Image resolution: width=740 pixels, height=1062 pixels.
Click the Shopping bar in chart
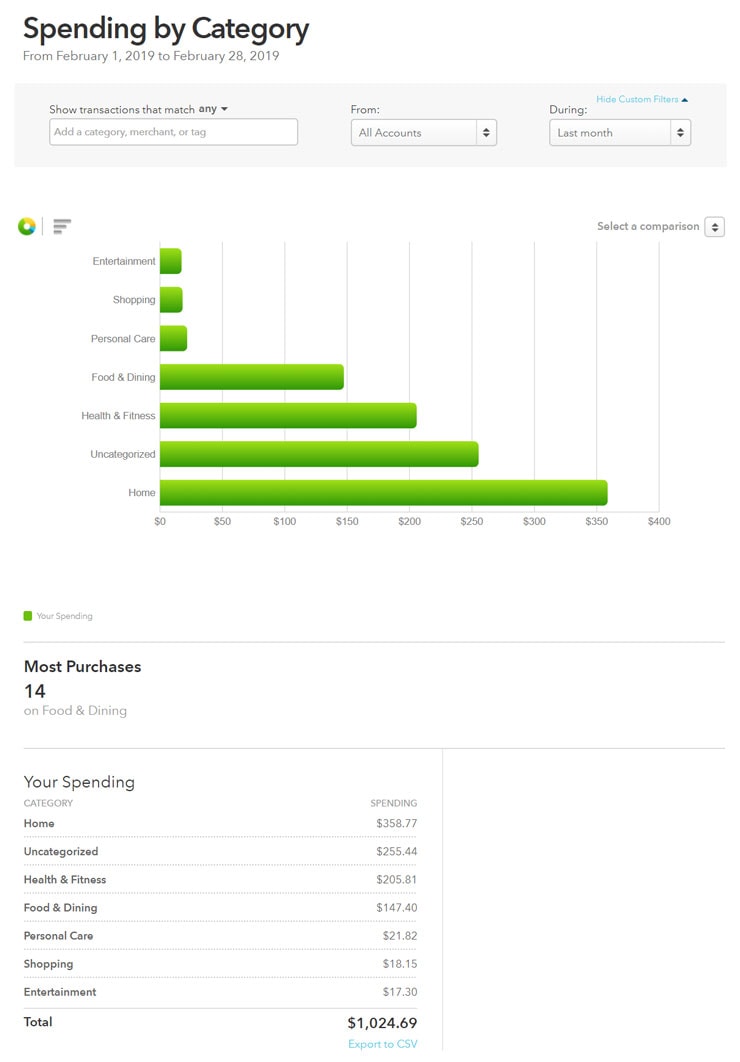coord(171,300)
